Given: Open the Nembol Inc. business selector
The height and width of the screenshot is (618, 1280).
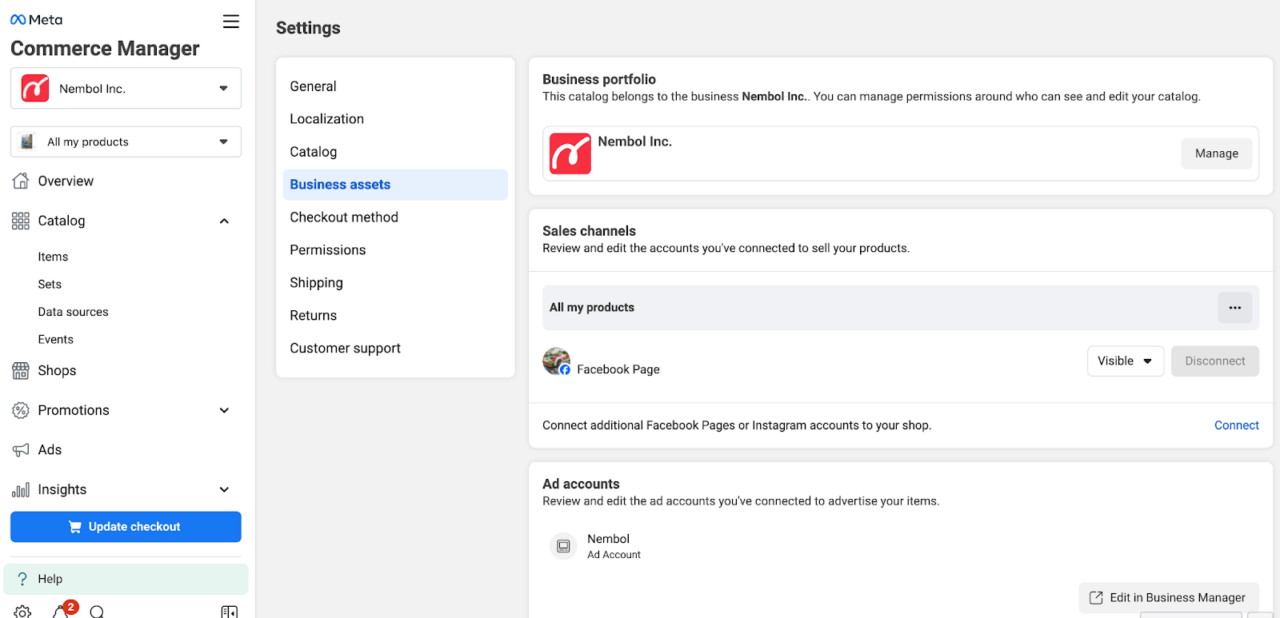Looking at the screenshot, I should 125,88.
